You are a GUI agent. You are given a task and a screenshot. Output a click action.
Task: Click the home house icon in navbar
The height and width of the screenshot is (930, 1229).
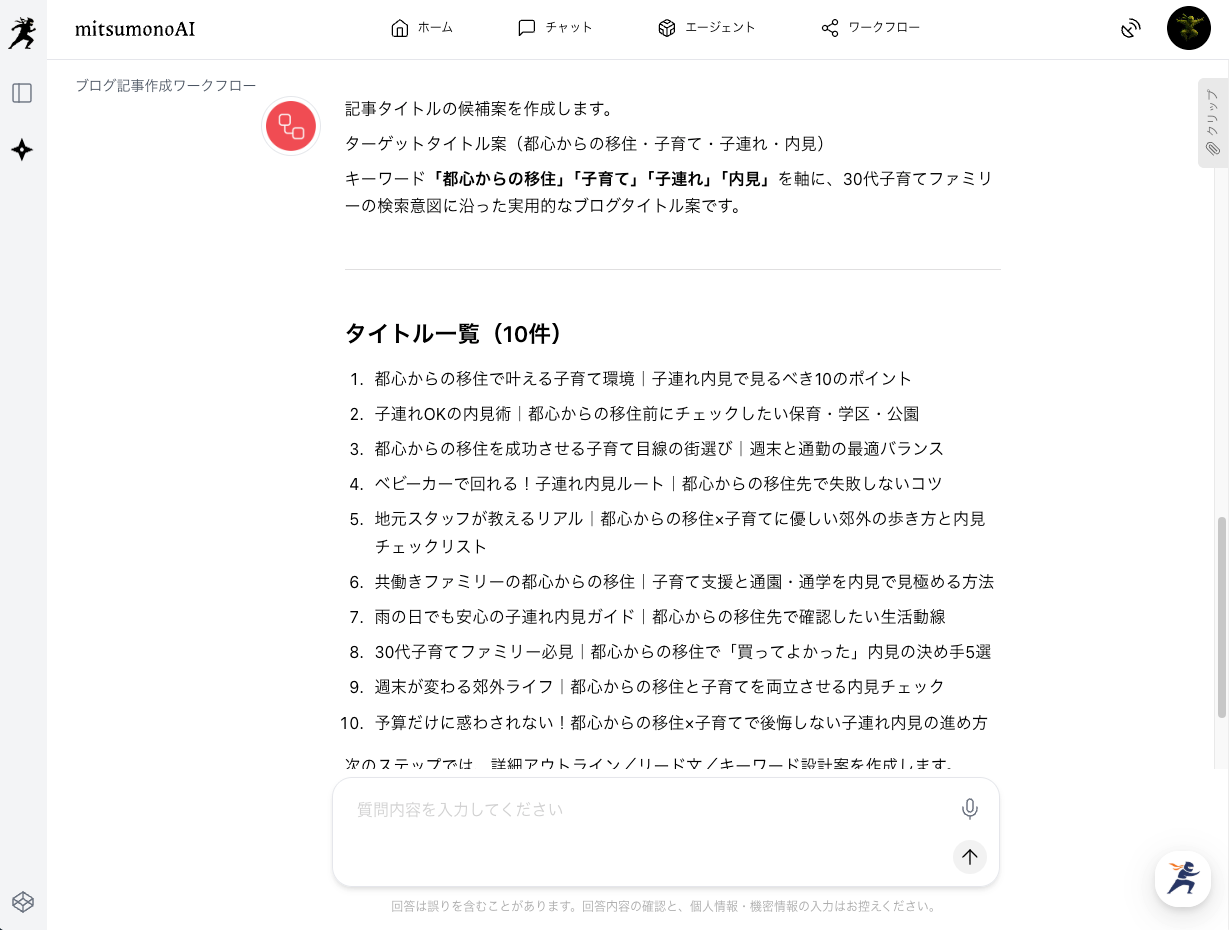(x=400, y=28)
